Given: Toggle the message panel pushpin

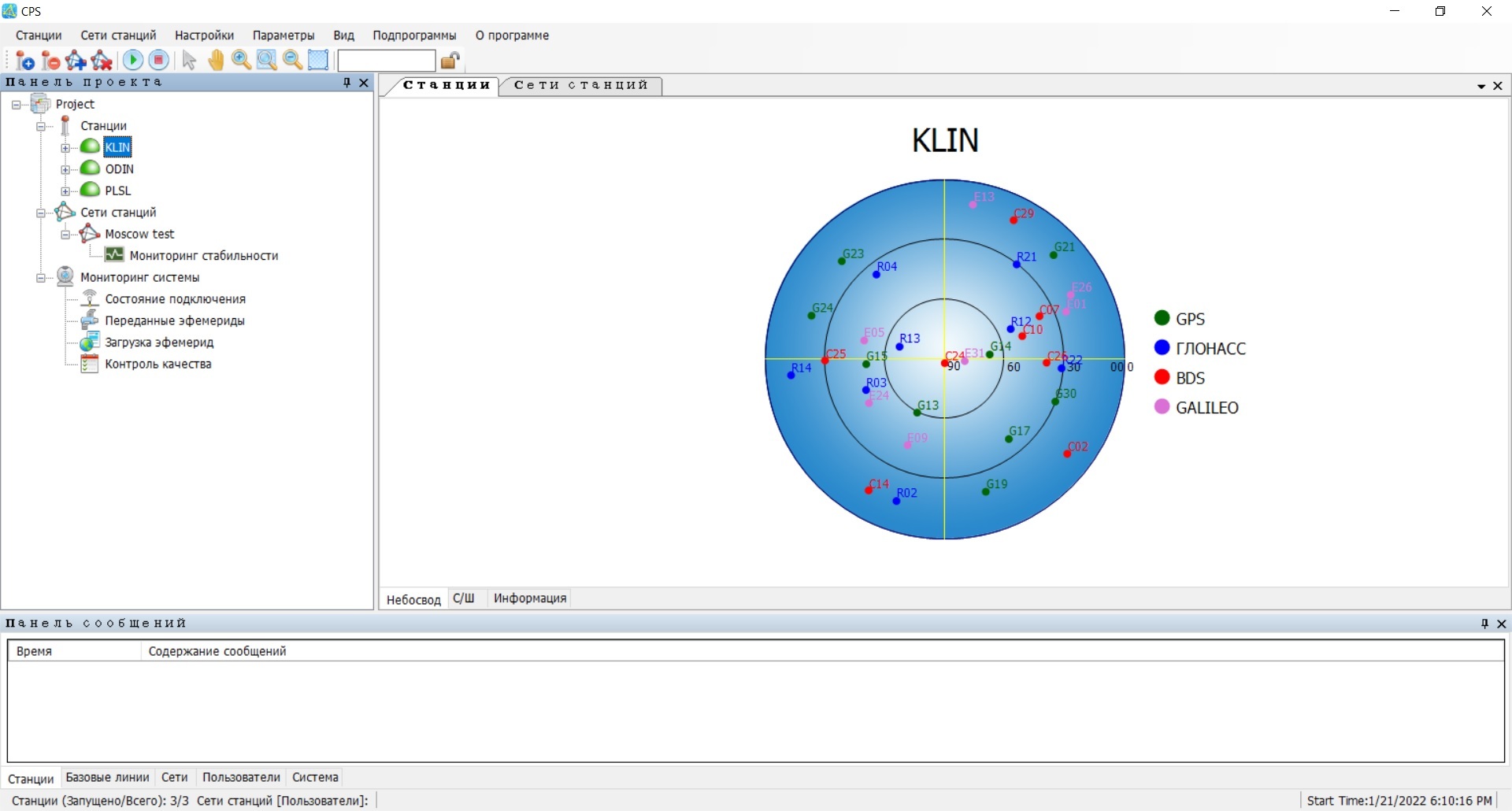Looking at the screenshot, I should coord(1485,624).
